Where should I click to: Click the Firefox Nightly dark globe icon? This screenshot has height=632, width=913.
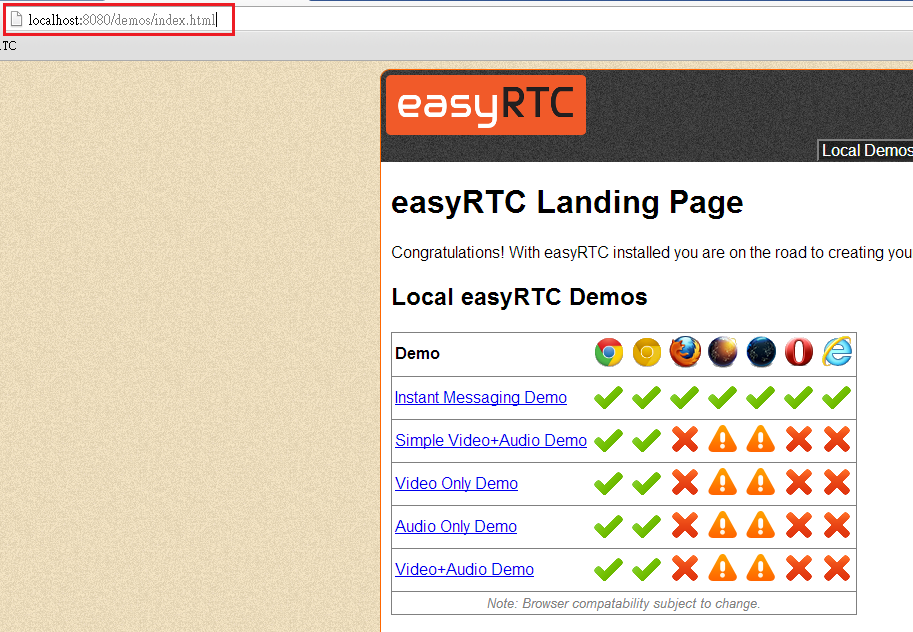click(x=761, y=352)
